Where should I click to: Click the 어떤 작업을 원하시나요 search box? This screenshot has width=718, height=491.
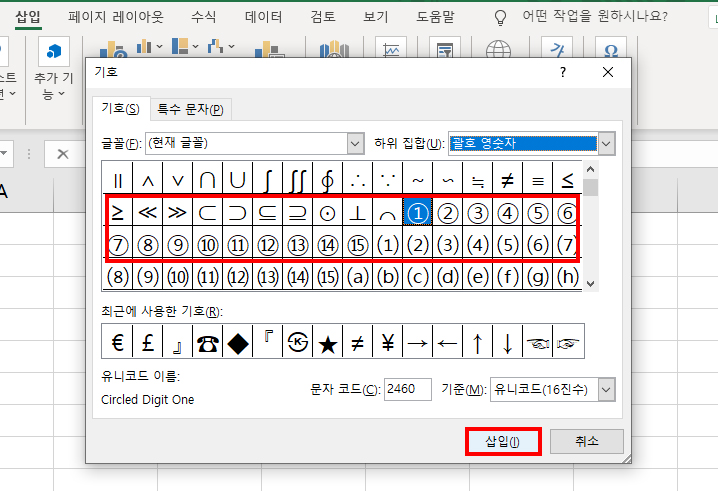(595, 16)
